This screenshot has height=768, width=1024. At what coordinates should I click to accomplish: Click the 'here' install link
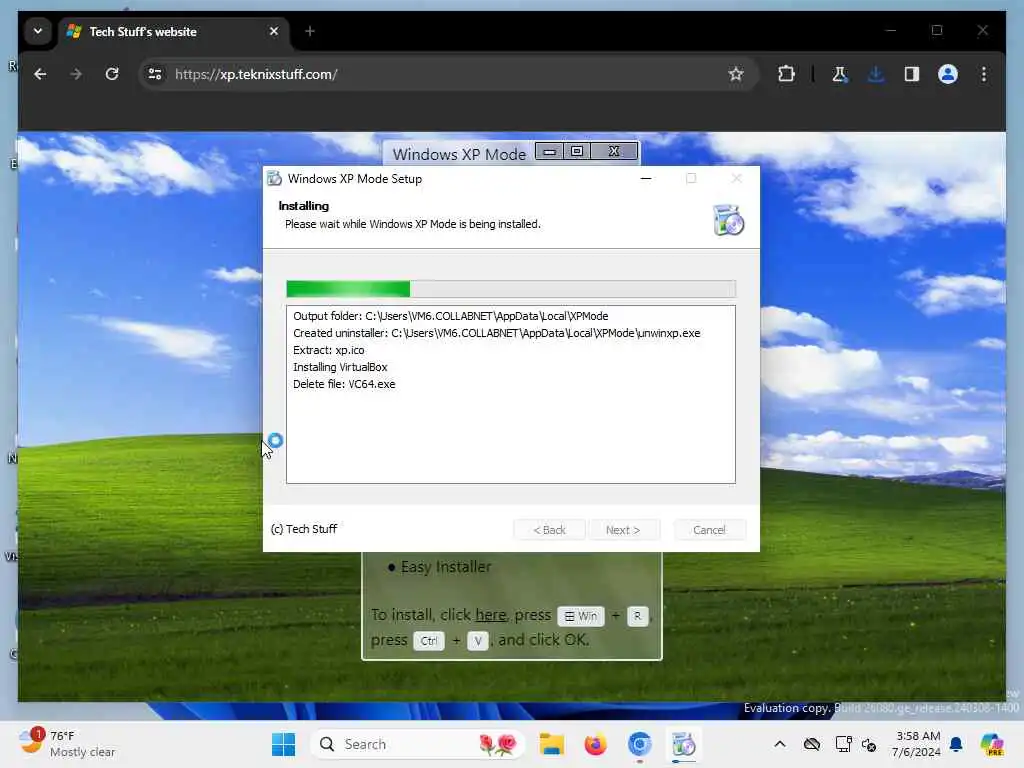490,615
